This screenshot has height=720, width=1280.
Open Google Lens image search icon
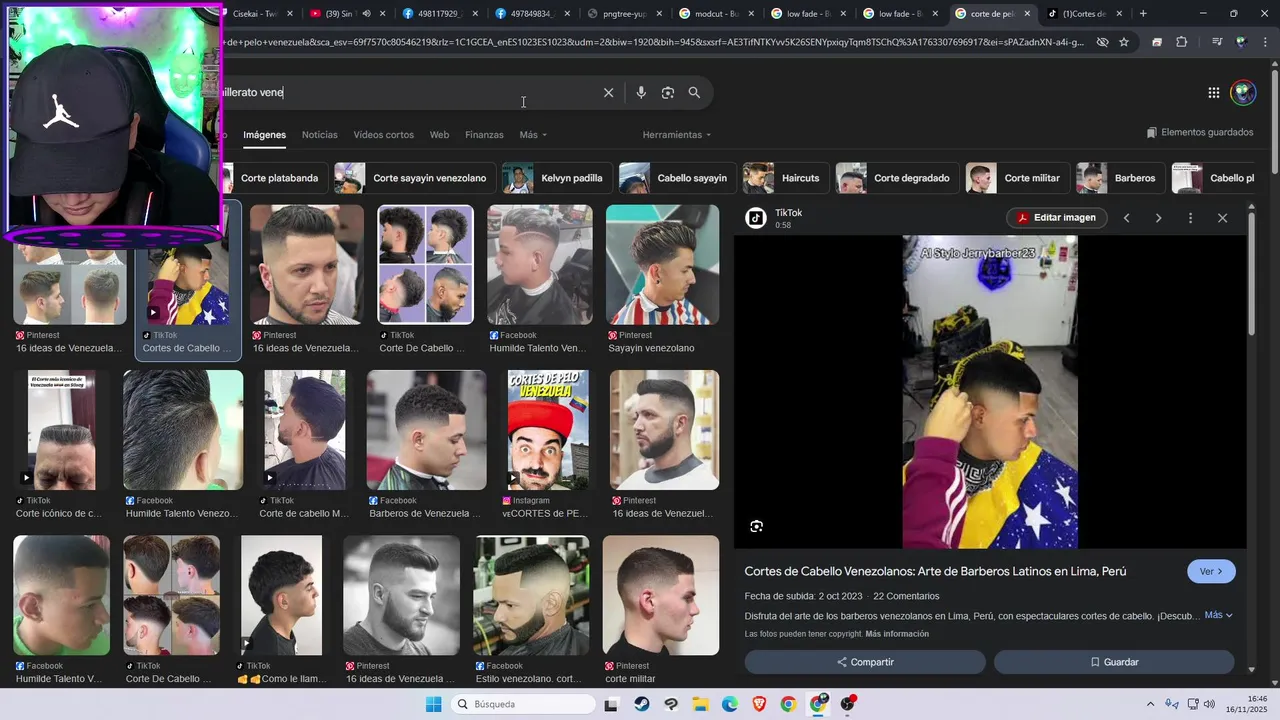tap(668, 93)
